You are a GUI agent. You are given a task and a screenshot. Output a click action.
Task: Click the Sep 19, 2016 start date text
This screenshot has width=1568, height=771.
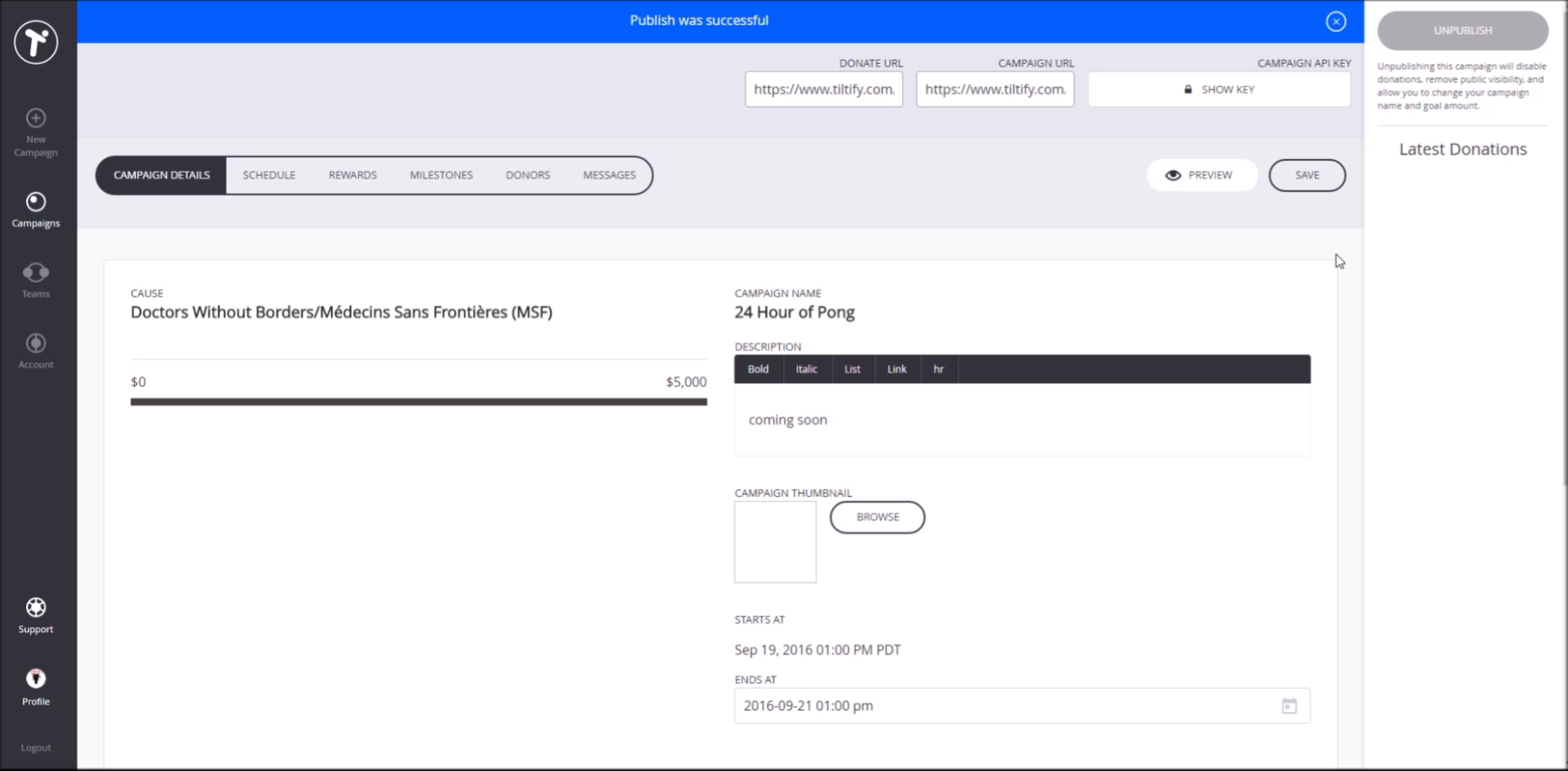click(x=818, y=650)
